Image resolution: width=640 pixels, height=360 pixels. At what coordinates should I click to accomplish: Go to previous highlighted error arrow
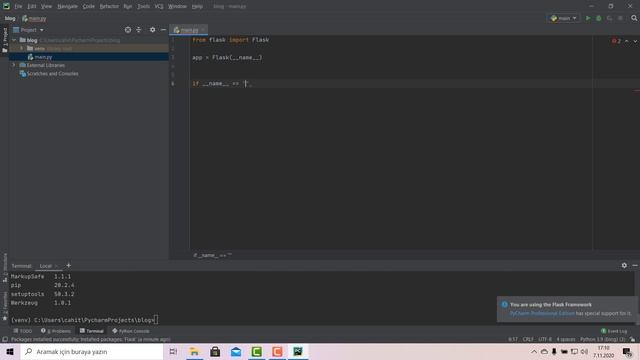point(627,41)
